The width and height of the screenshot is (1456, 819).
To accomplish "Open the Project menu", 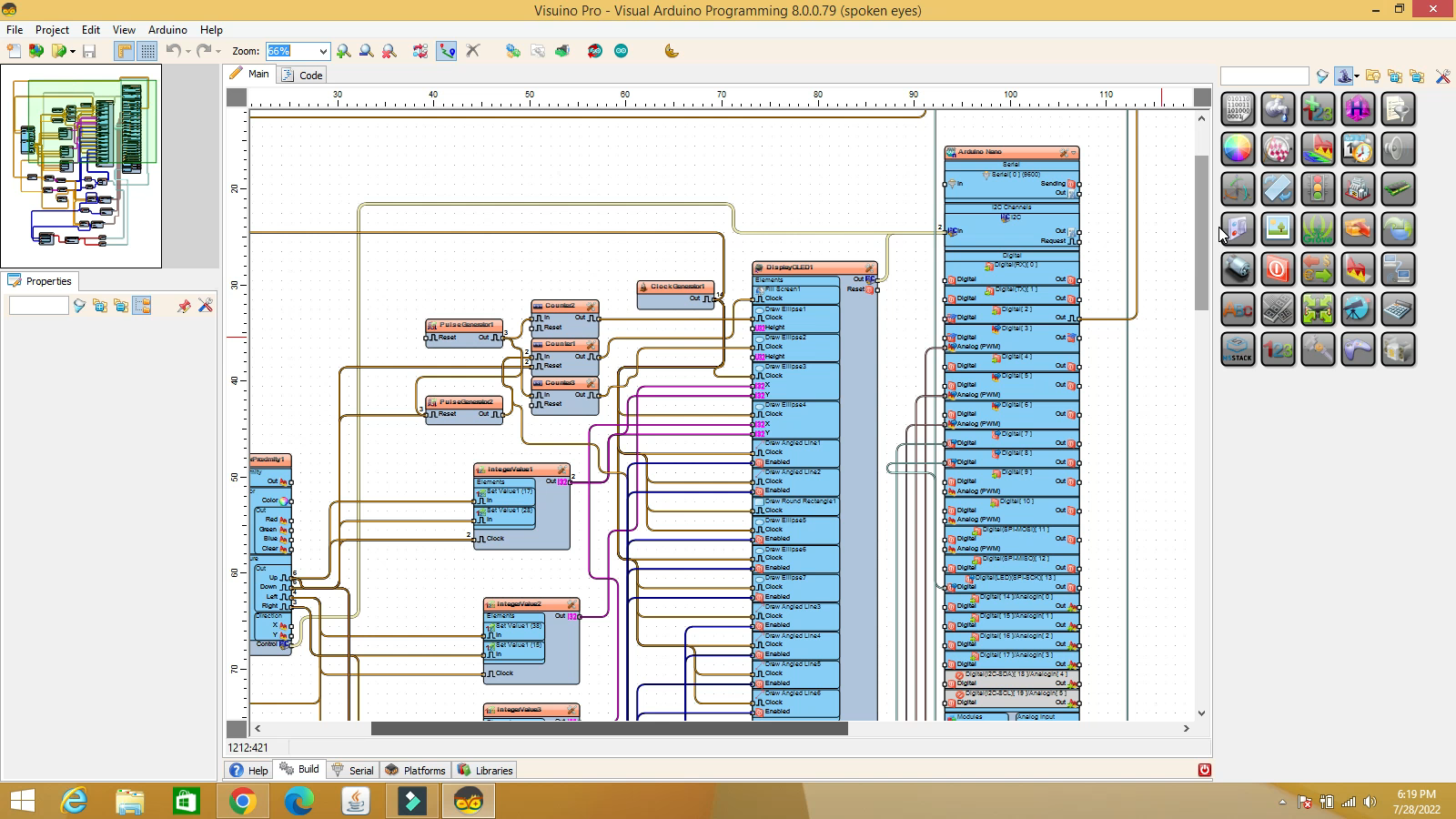I will pyautogui.click(x=52, y=30).
